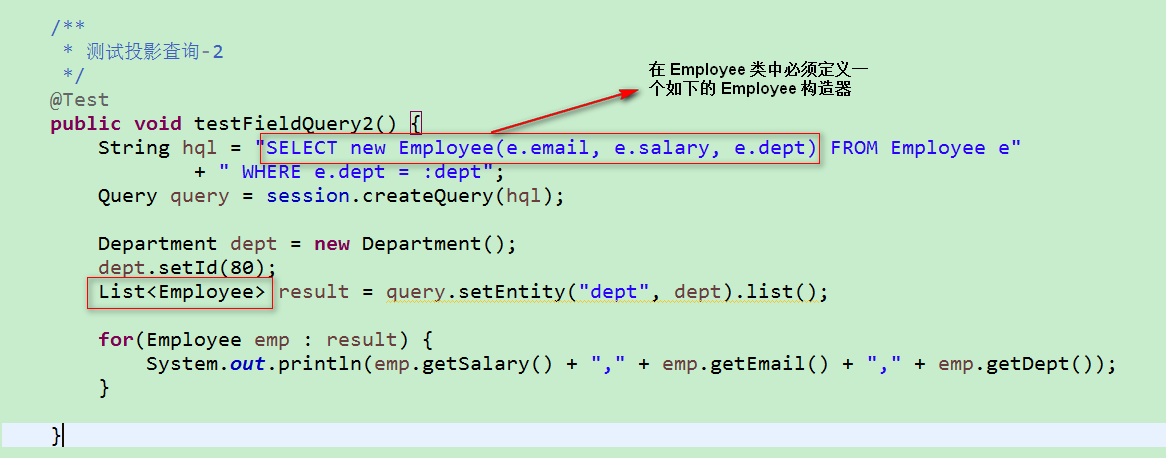The width and height of the screenshot is (1166, 458).
Task: Click the "public" keyword
Action: click(86, 123)
